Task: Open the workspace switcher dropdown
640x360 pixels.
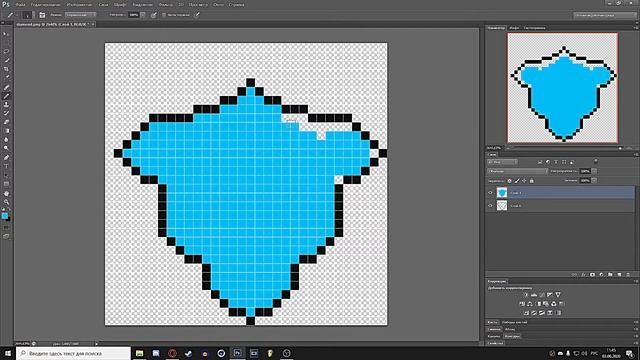Action: point(605,15)
